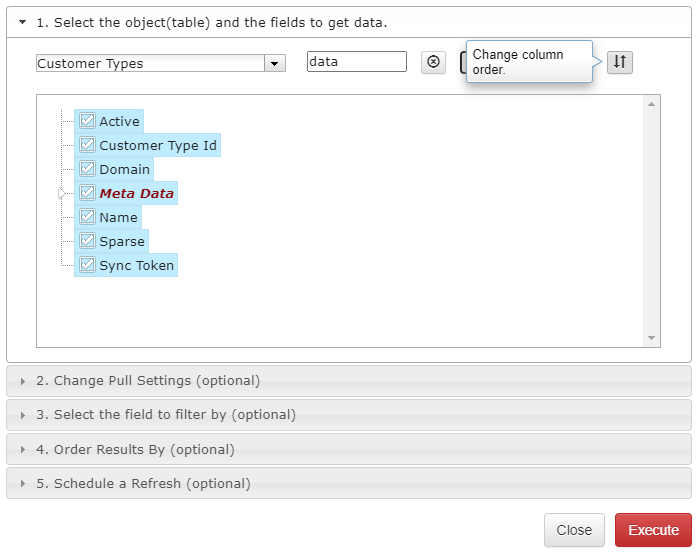This screenshot has height=552, width=698.
Task: Click the red Execute button
Action: coord(653,530)
